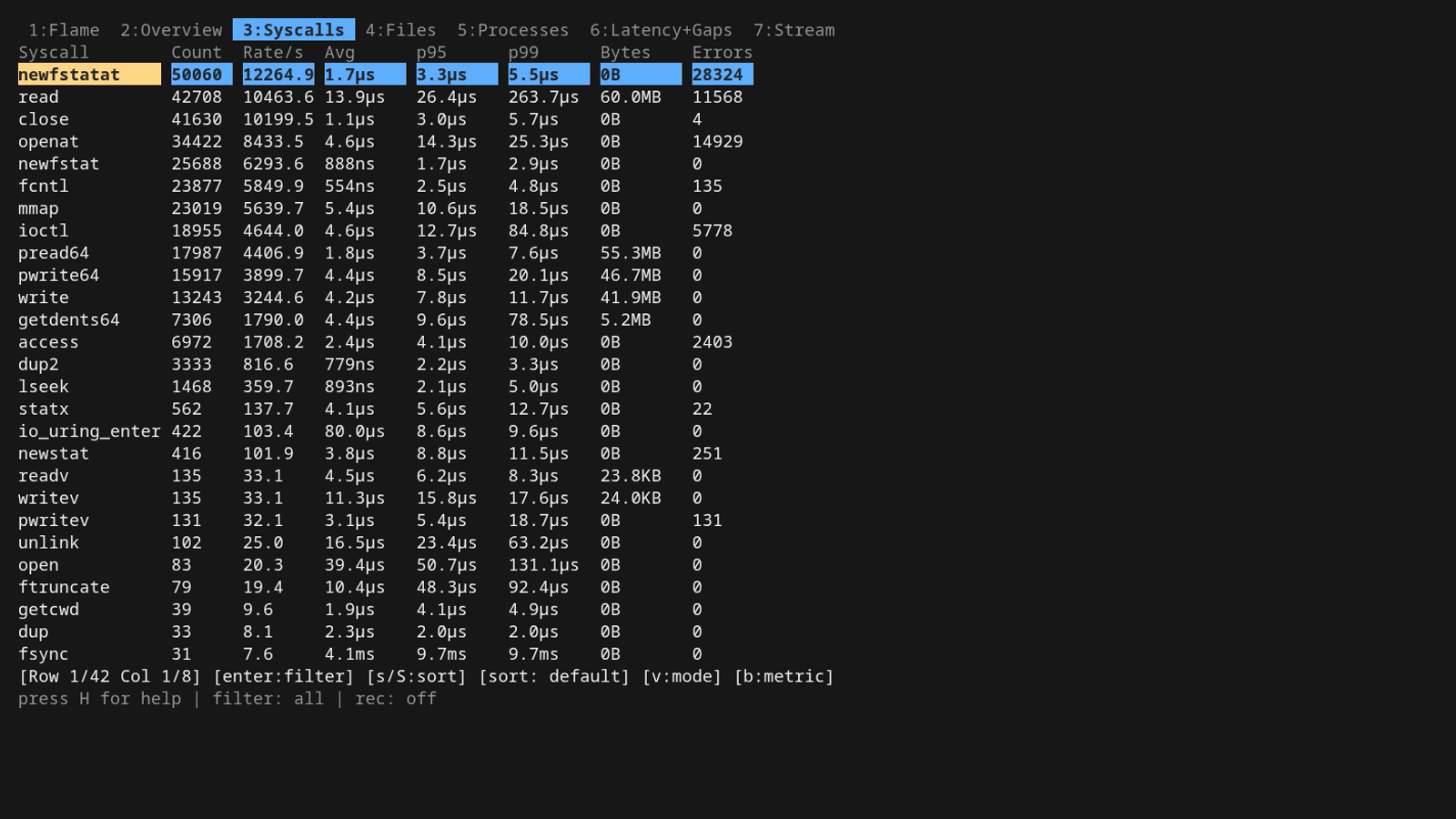Viewport: 1456px width, 819px height.
Task: Click the Bytes column header
Action: [x=625, y=53]
